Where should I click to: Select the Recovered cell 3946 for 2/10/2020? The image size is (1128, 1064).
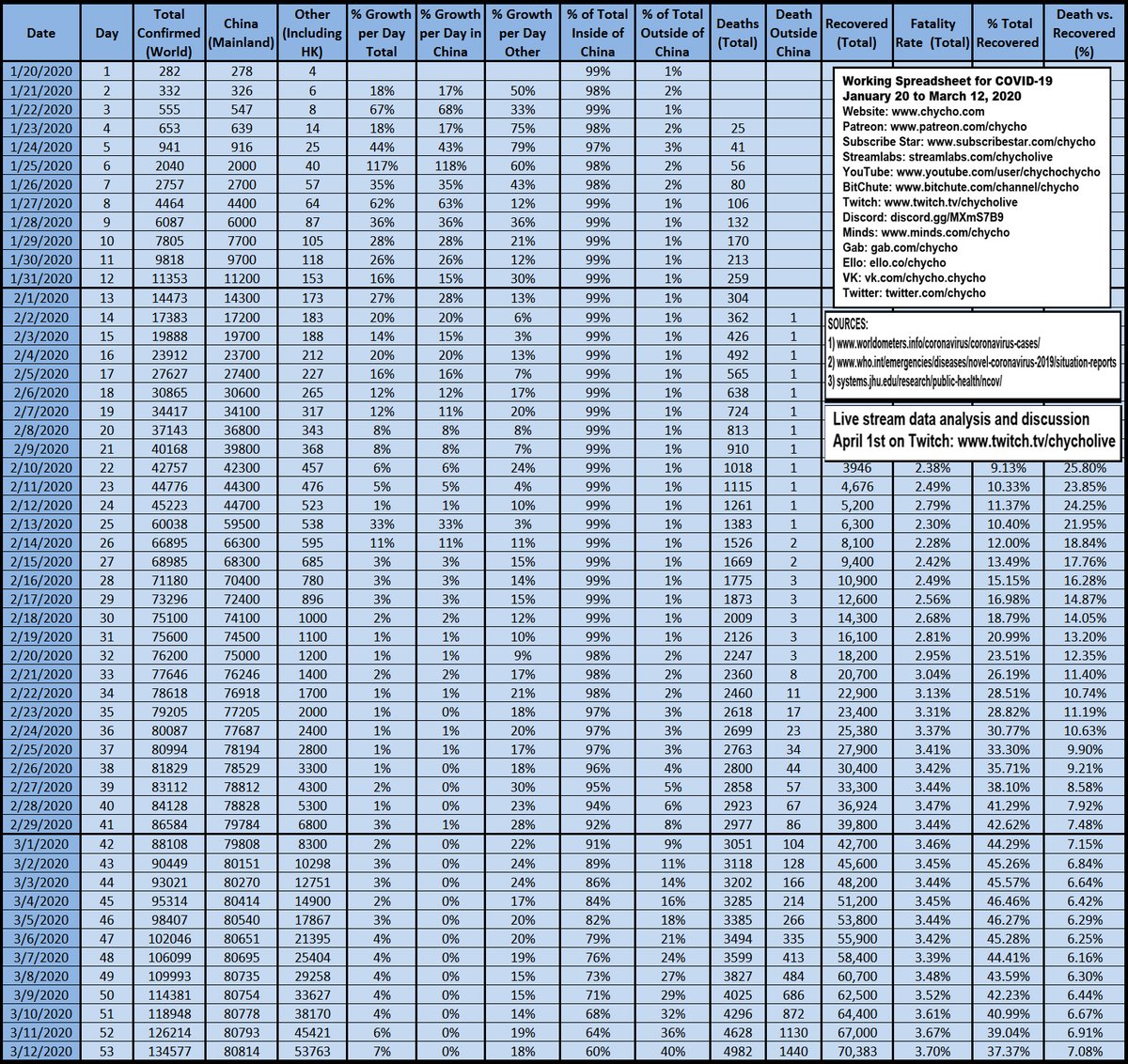click(856, 467)
